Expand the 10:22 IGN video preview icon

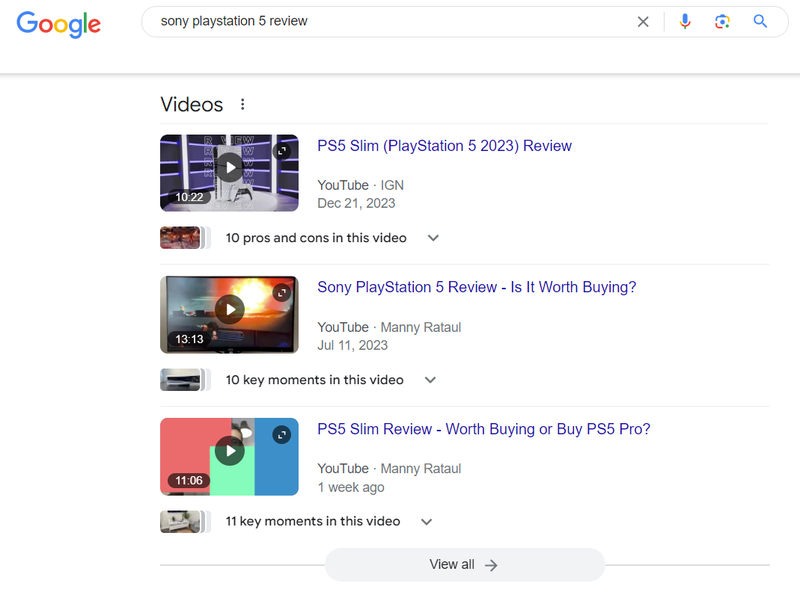(x=282, y=151)
